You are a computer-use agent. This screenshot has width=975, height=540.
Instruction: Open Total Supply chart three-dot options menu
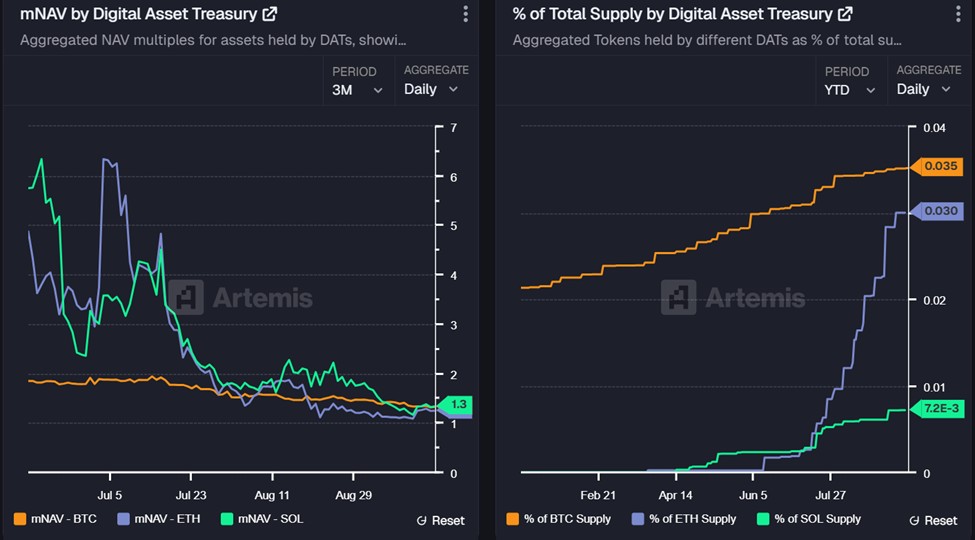coord(957,14)
